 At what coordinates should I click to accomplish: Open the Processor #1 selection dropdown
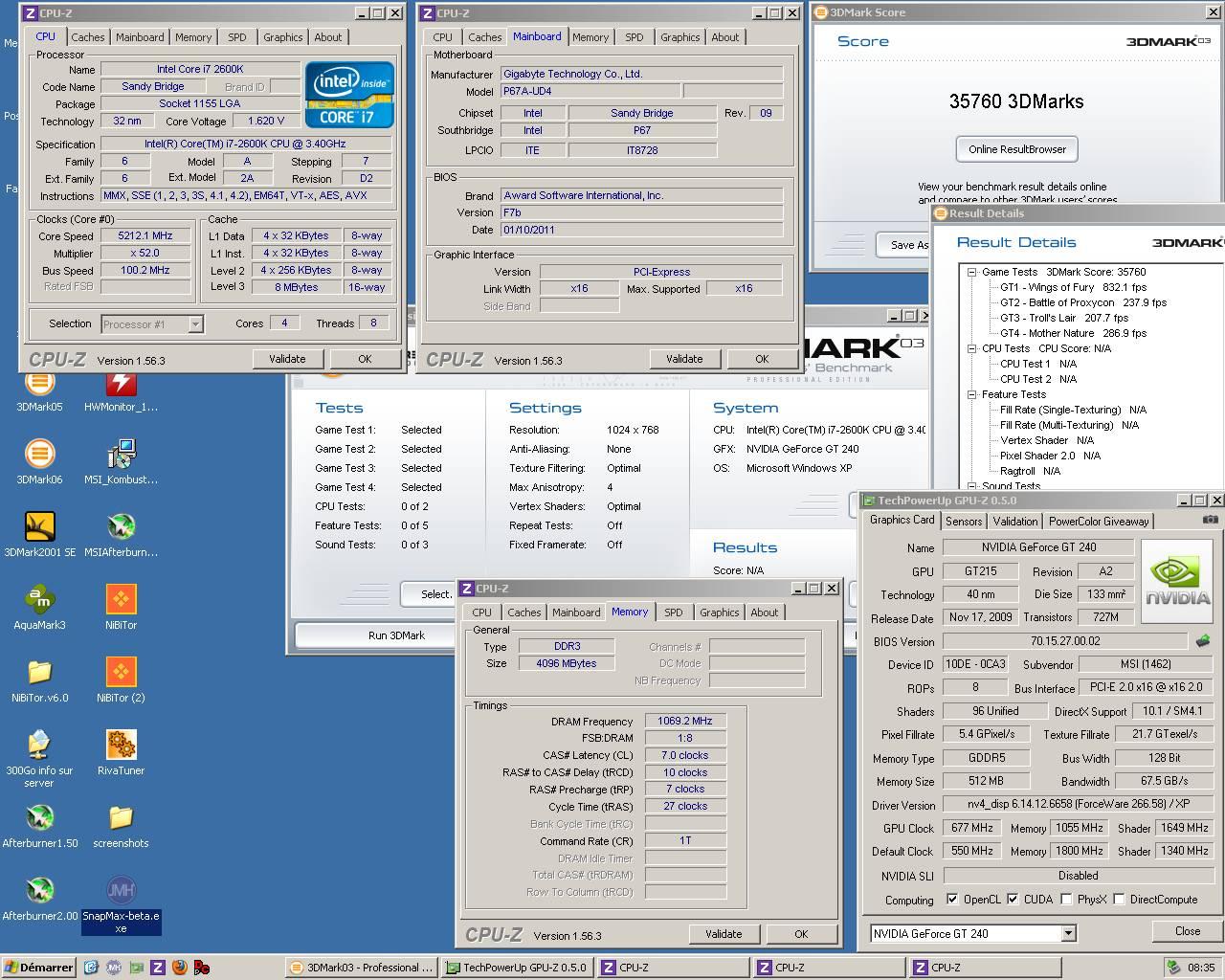click(x=195, y=324)
